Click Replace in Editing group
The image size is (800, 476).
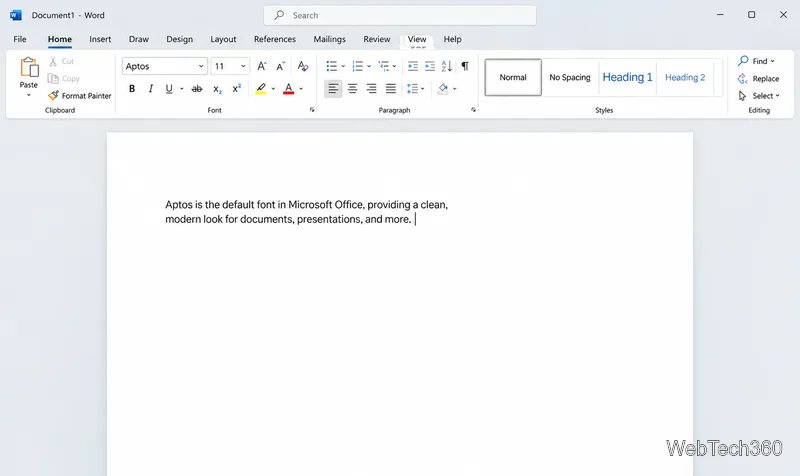point(759,79)
